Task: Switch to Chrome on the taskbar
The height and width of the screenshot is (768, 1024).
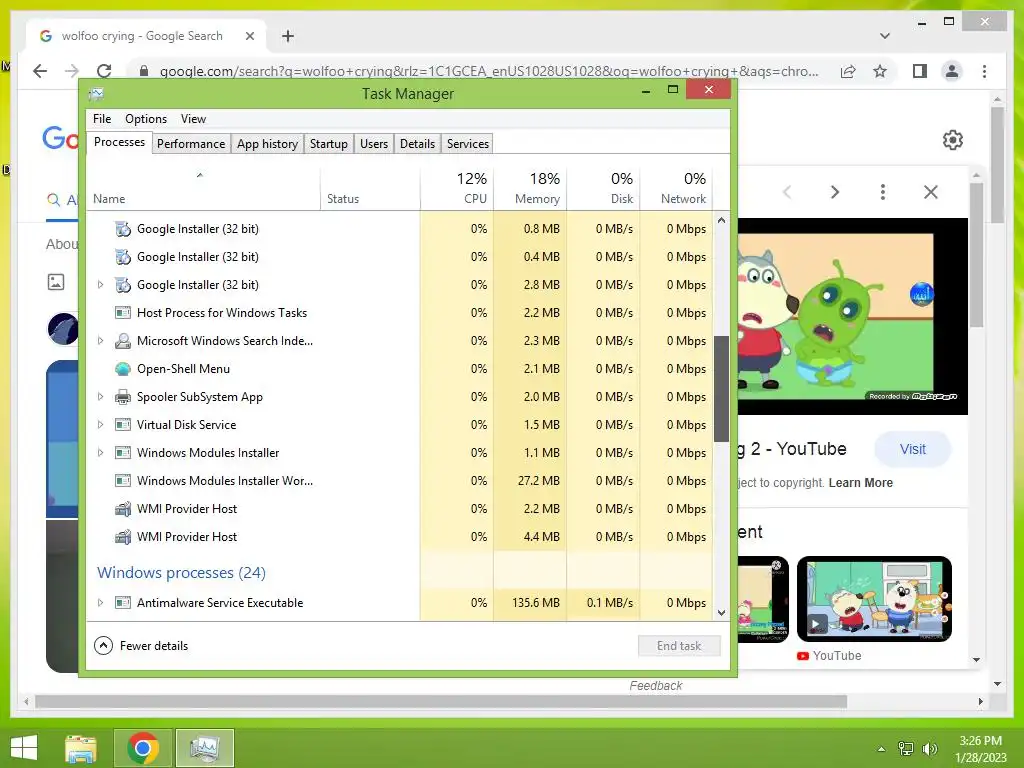Action: tap(142, 748)
